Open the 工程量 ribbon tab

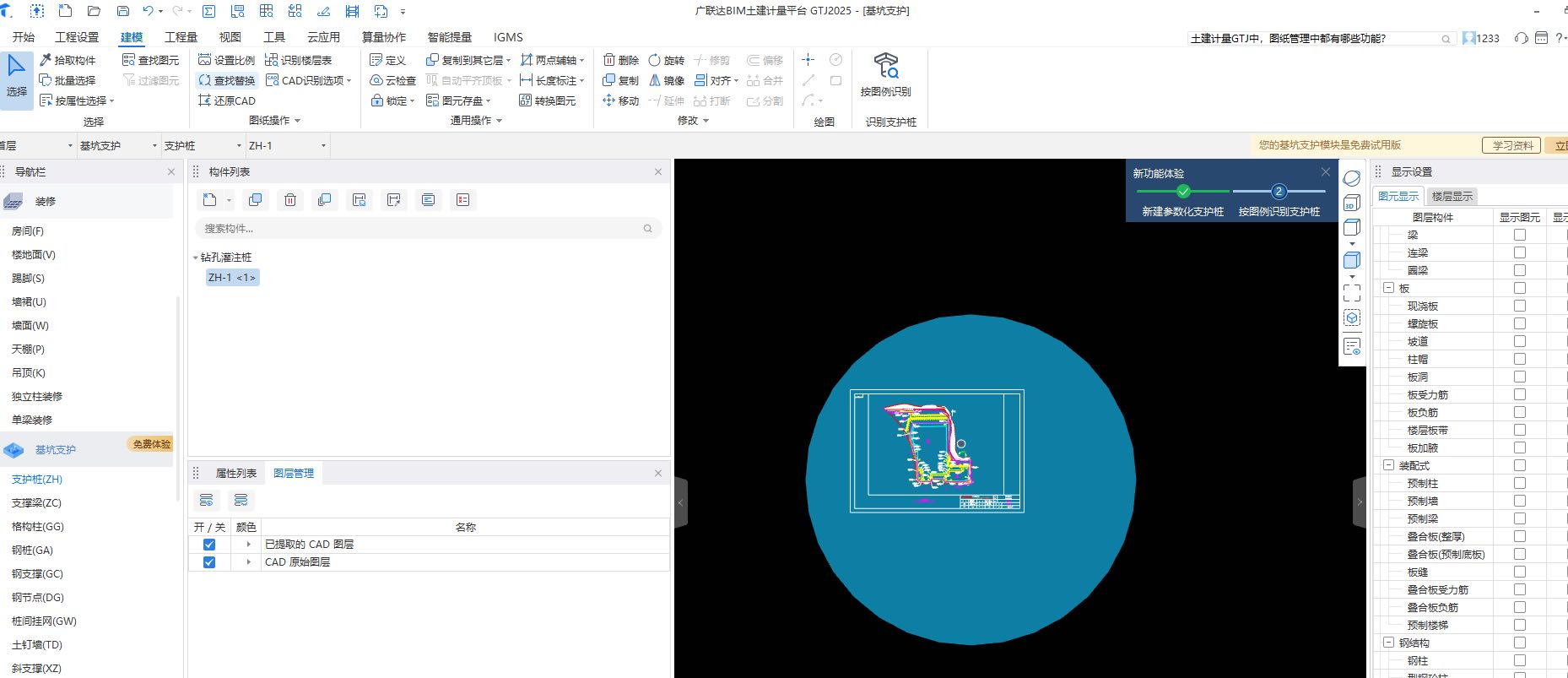tap(181, 37)
